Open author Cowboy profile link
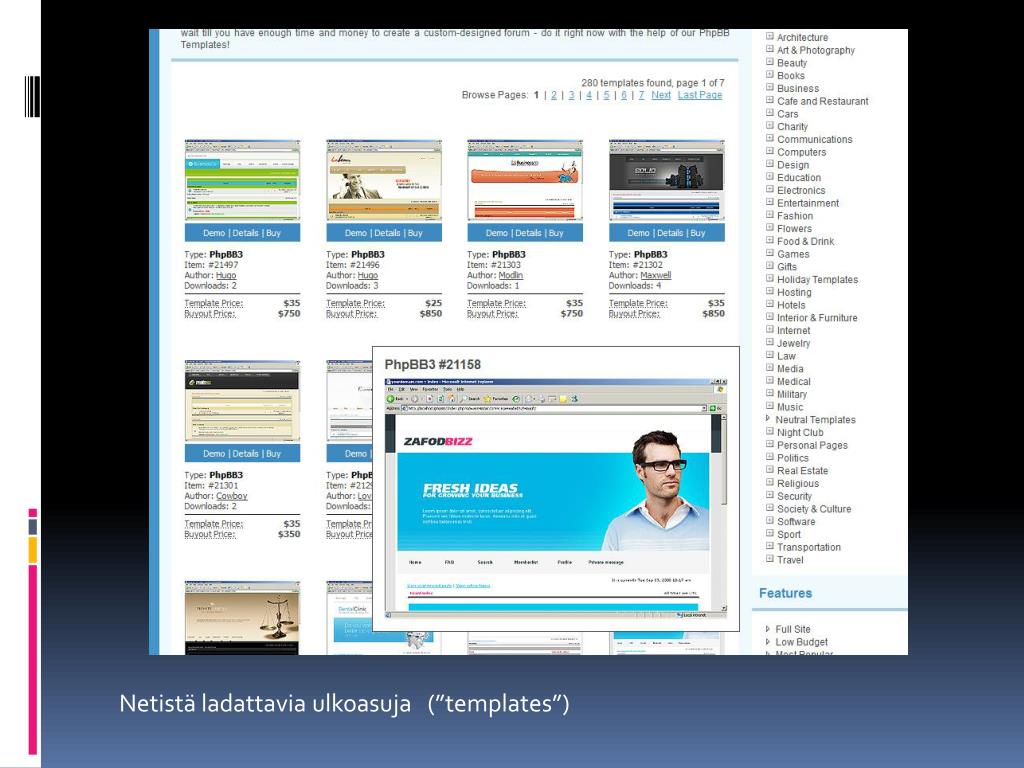This screenshot has height=768, width=1024. (232, 496)
